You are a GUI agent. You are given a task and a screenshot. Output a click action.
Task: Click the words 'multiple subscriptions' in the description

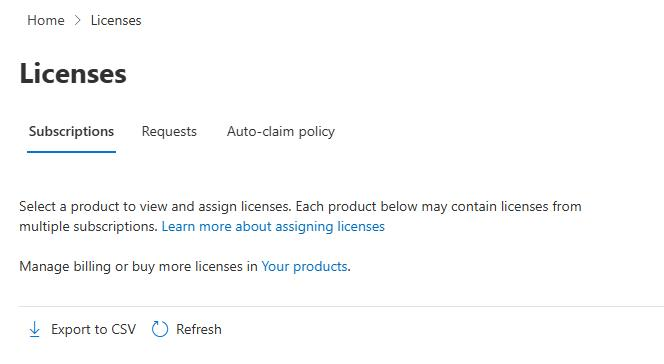(x=89, y=226)
